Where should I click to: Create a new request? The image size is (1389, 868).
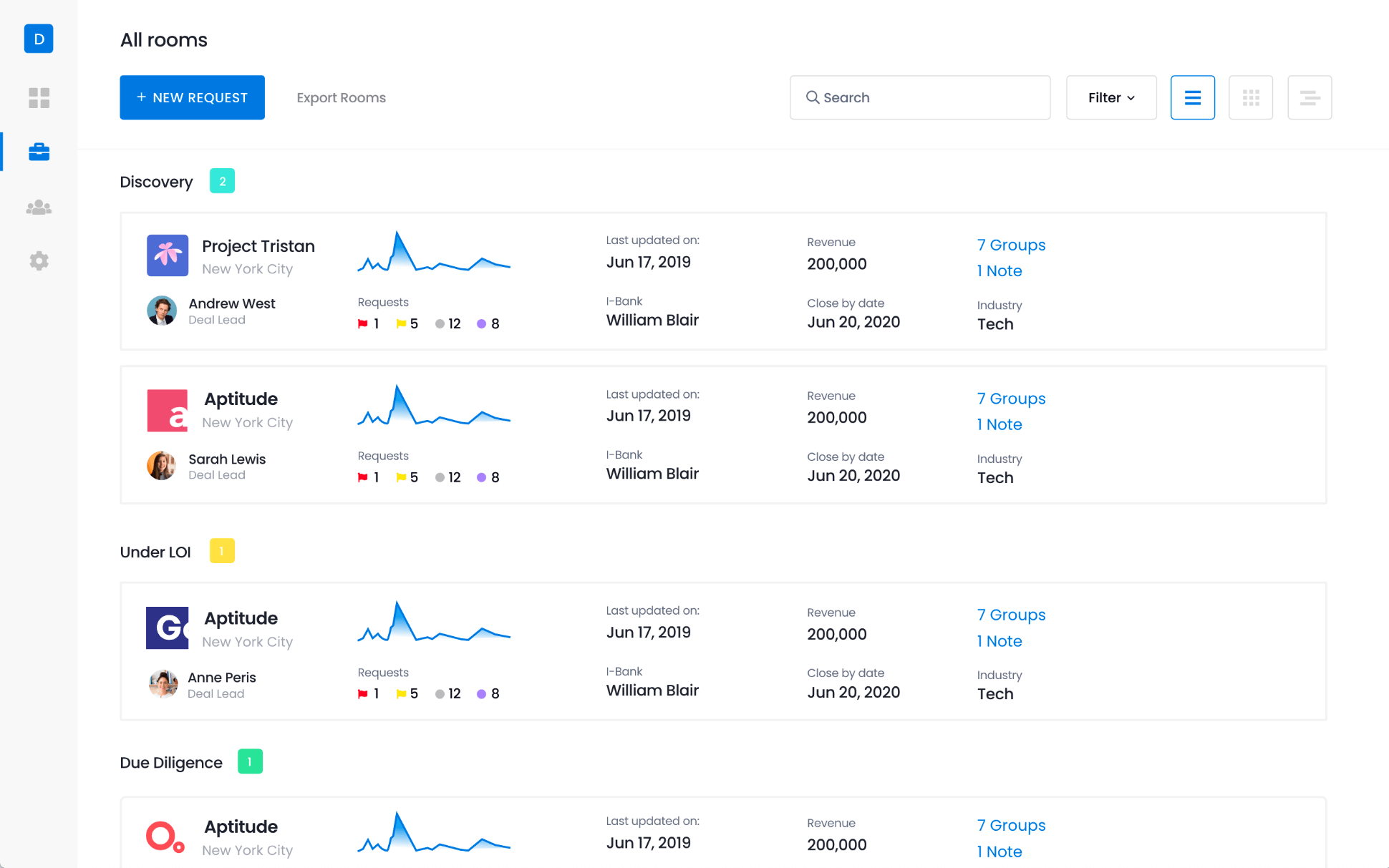click(x=192, y=97)
